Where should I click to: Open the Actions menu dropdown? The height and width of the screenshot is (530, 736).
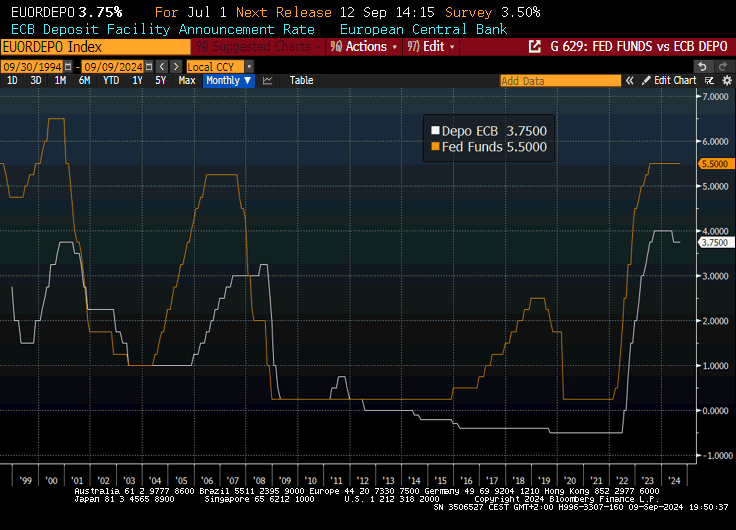coord(363,46)
